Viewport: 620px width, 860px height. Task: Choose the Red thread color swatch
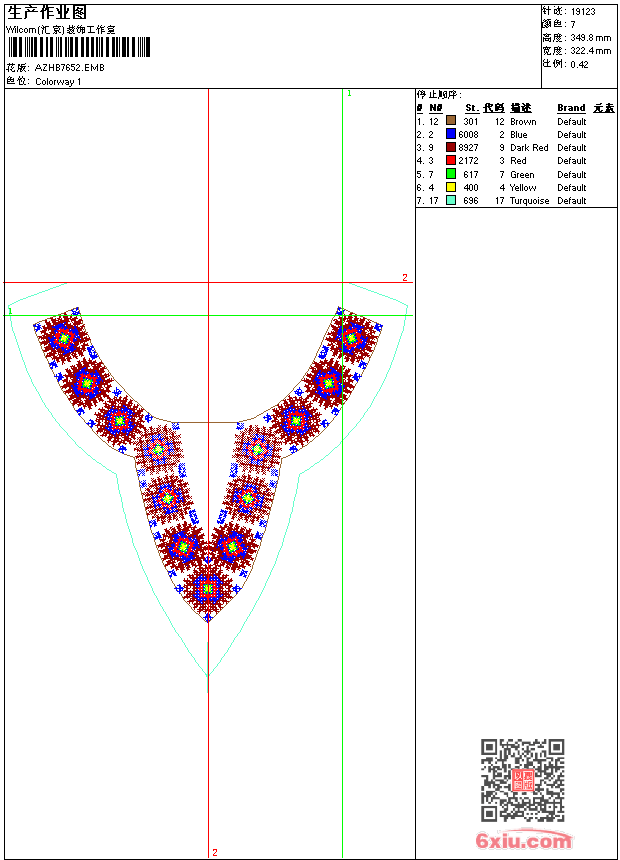[x=450, y=160]
